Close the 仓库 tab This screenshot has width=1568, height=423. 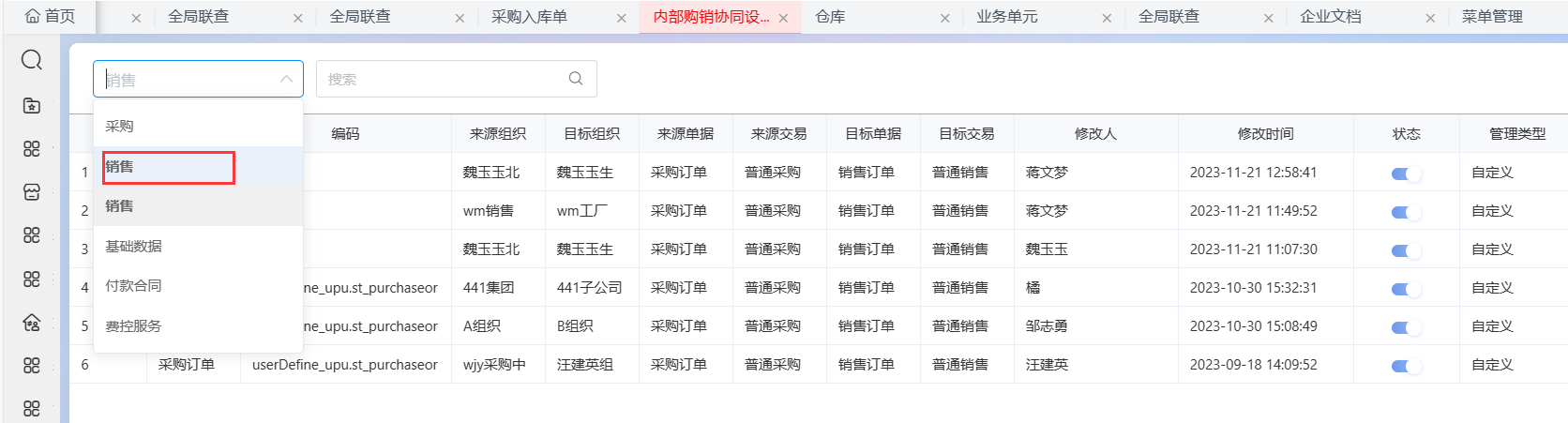(x=944, y=18)
